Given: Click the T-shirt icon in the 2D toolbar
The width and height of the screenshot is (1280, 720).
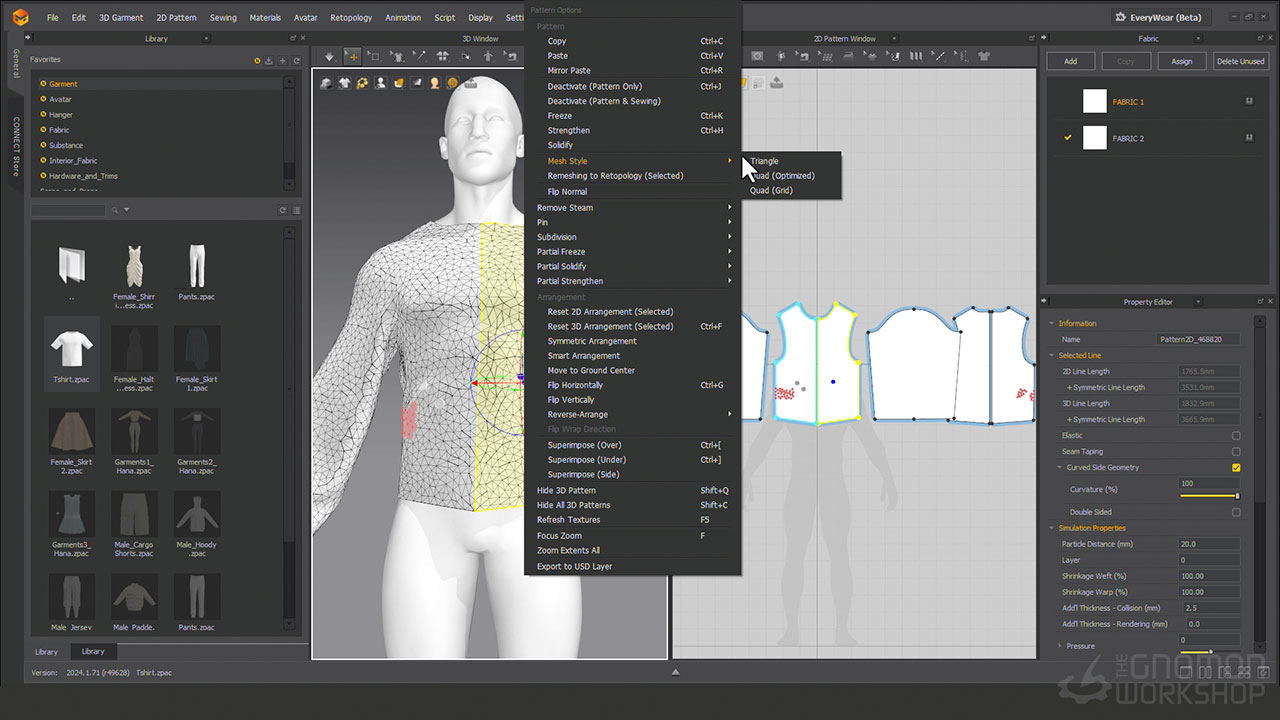Looking at the screenshot, I should tap(983, 56).
